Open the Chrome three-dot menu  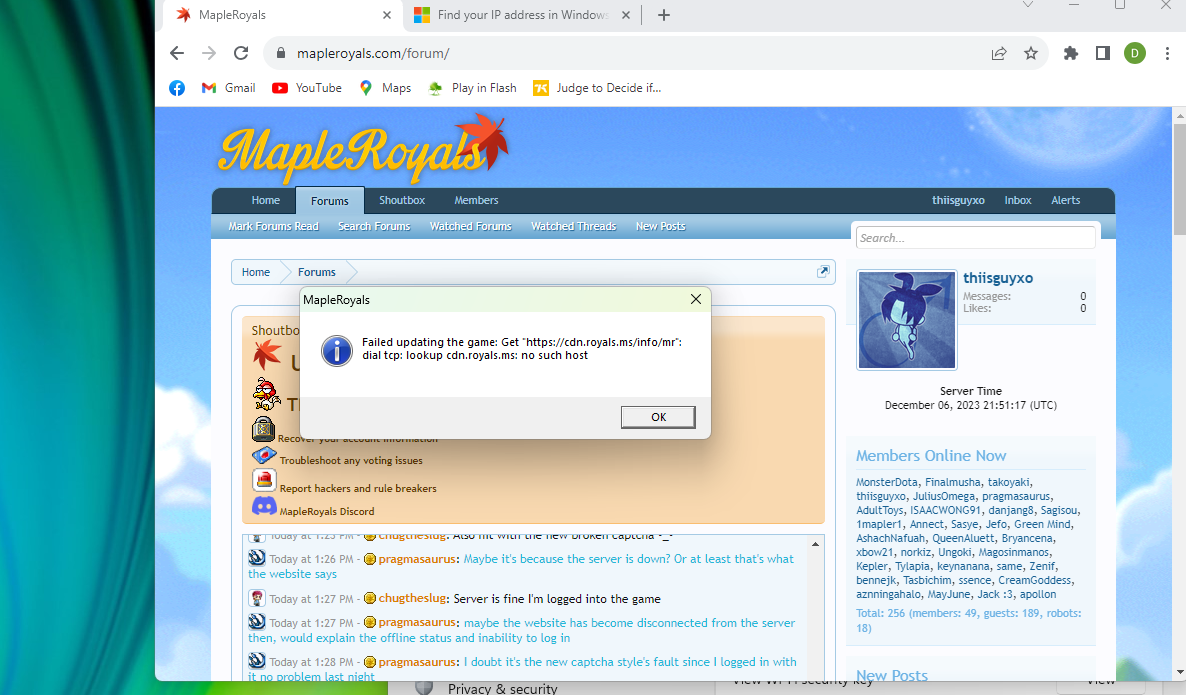[x=1167, y=53]
